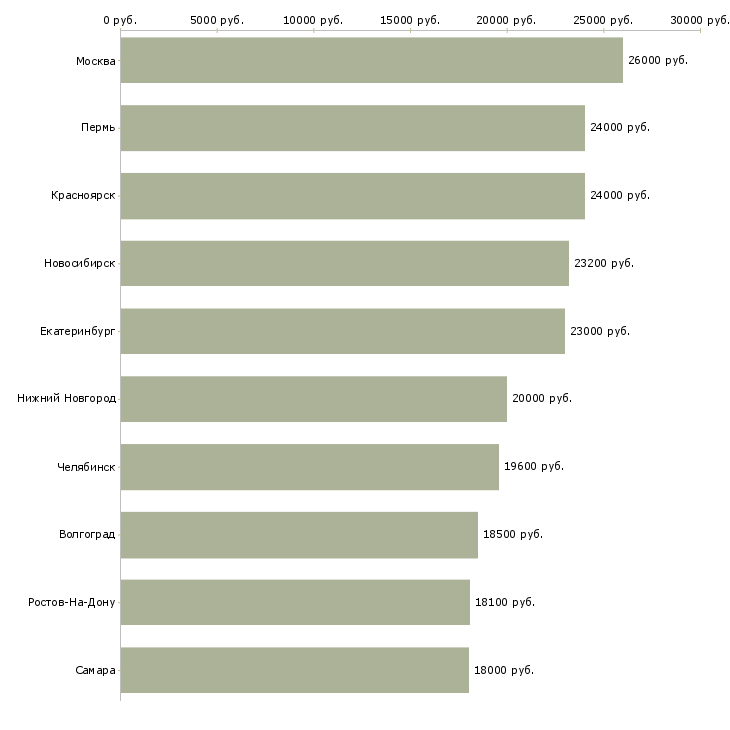The image size is (730, 730).
Task: Select the Волгоград bar
Action: click(299, 534)
